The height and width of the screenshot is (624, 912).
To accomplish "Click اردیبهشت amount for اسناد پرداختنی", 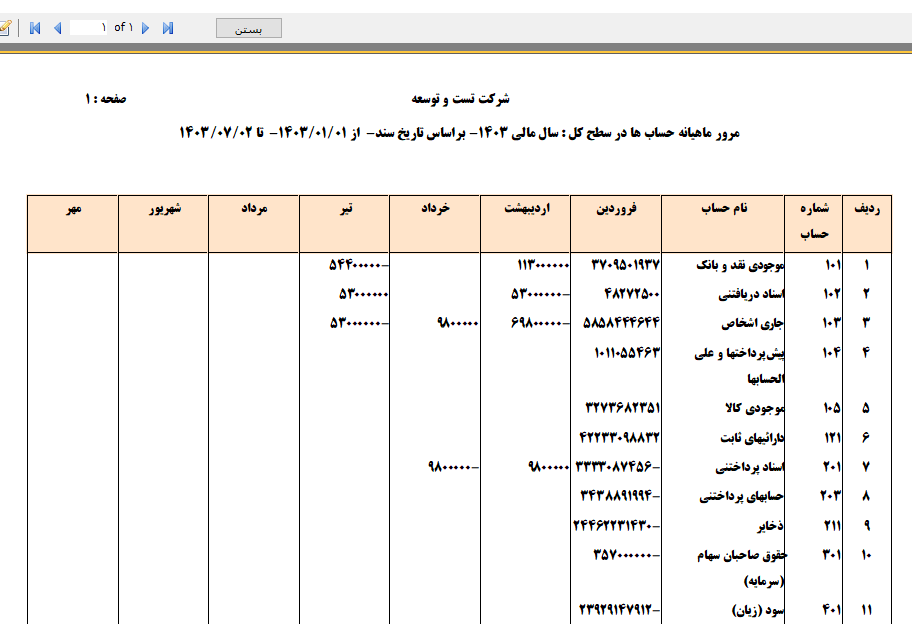I will [548, 467].
